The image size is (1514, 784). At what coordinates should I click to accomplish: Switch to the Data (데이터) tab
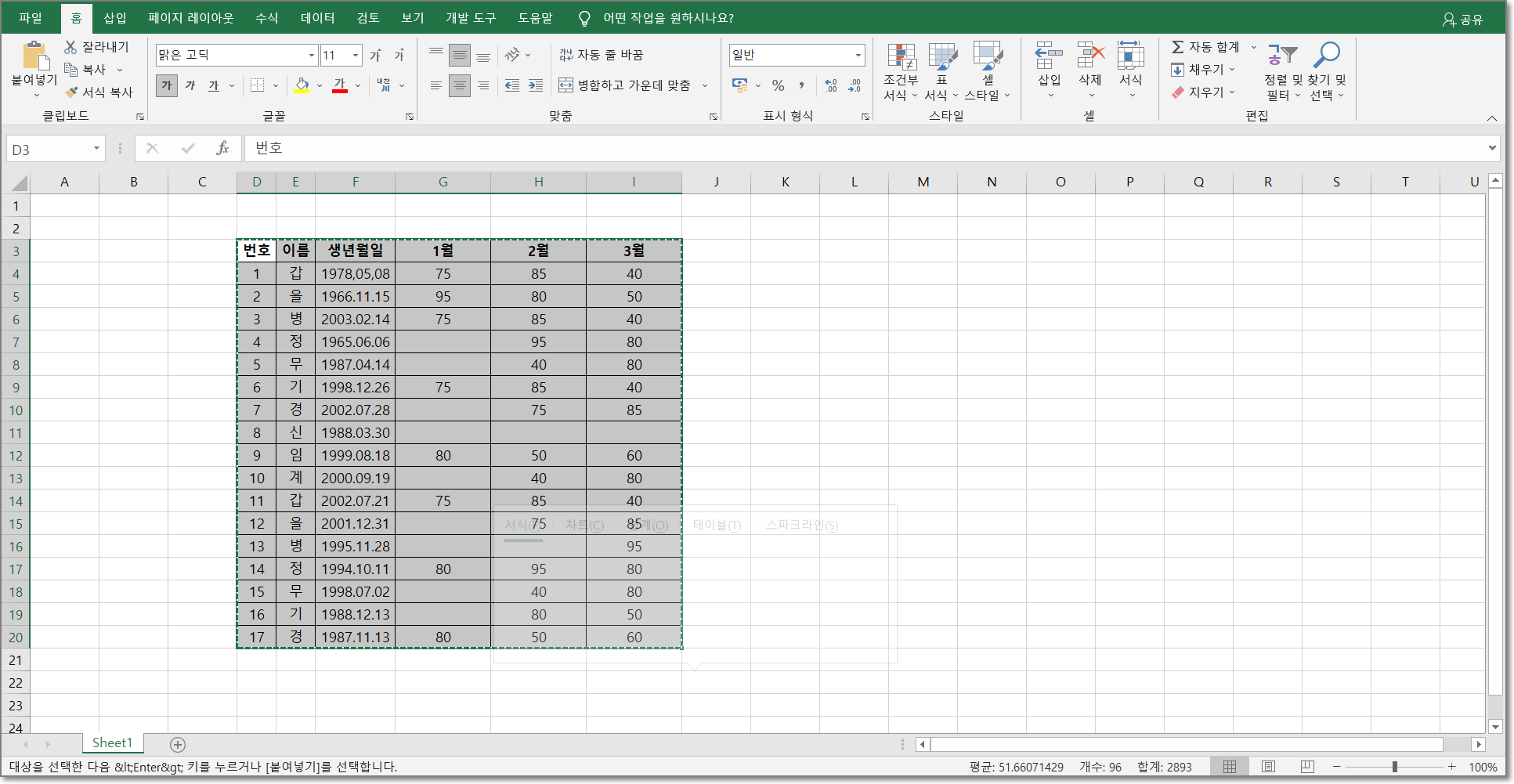pyautogui.click(x=318, y=18)
